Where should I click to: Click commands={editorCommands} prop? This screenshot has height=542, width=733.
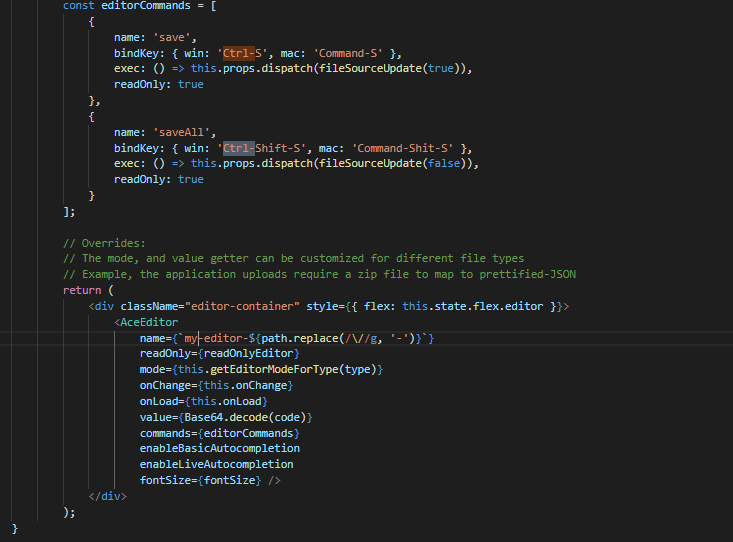pyautogui.click(x=219, y=434)
